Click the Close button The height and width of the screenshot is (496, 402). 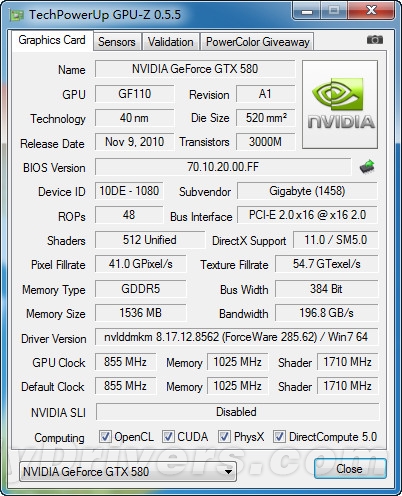pos(350,469)
